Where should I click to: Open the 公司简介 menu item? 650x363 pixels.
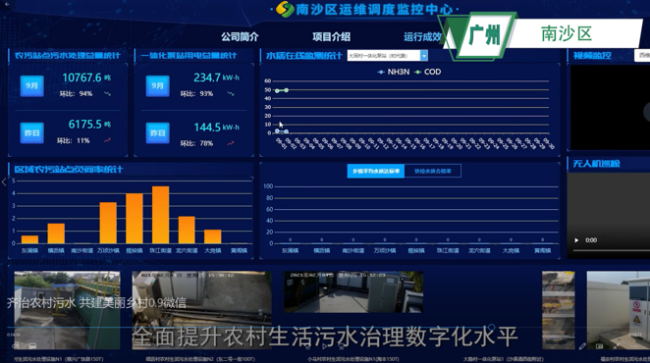240,37
